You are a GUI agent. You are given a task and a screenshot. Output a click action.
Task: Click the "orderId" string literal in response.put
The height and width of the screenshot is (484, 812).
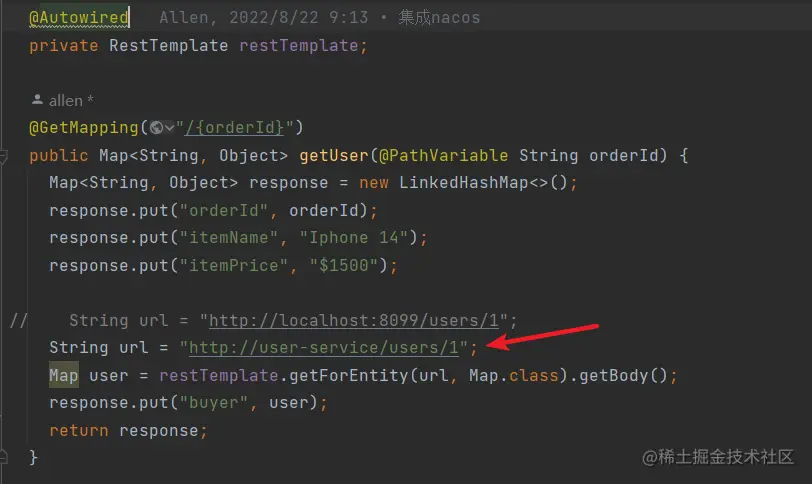pos(224,211)
